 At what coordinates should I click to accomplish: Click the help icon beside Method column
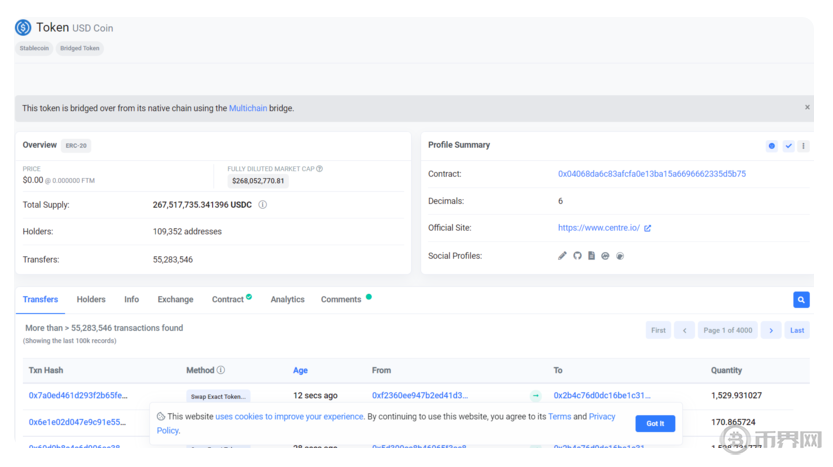[x=221, y=370]
